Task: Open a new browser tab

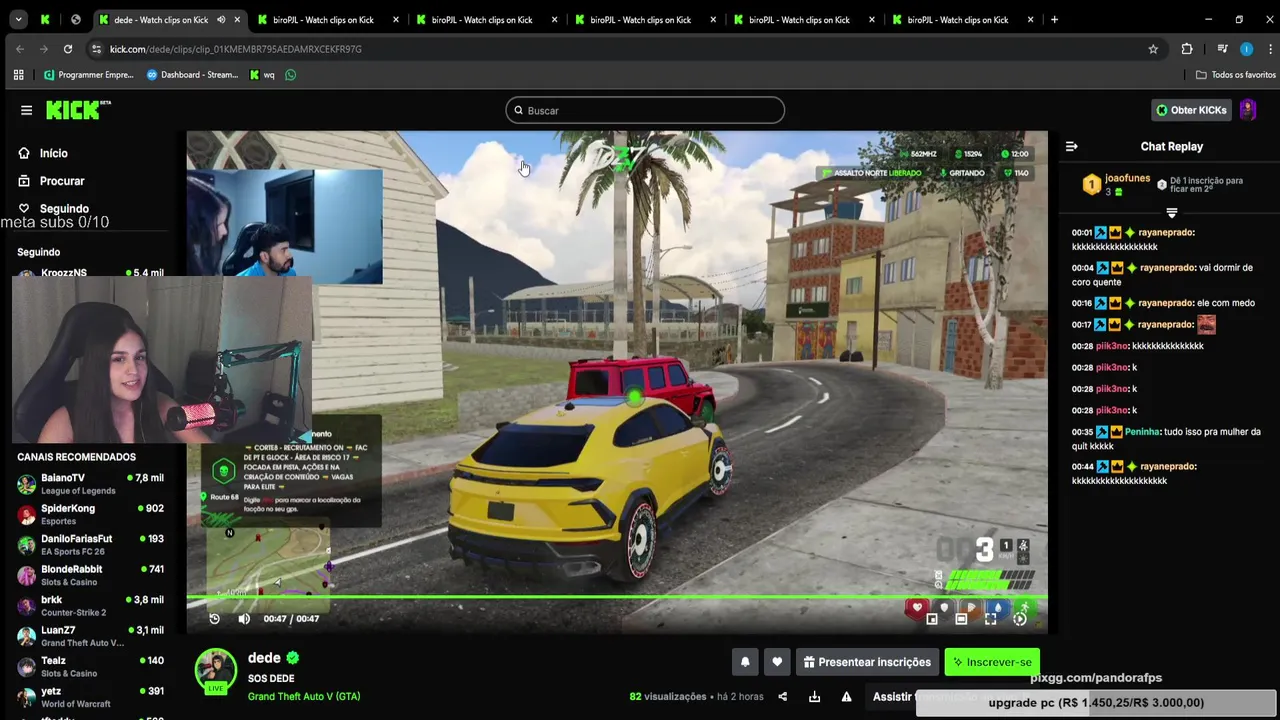Action: pos(1054,19)
